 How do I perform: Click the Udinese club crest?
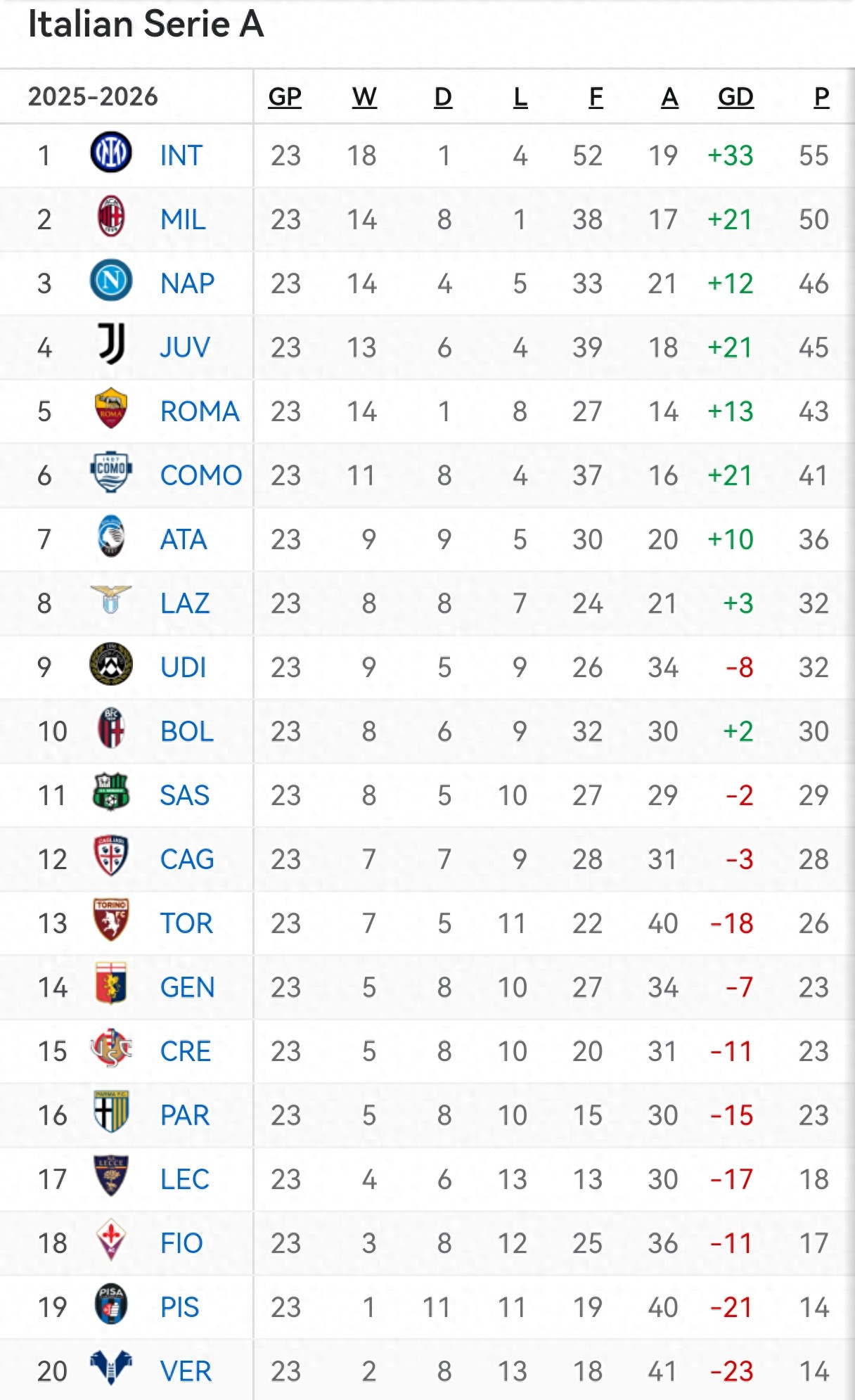click(111, 664)
